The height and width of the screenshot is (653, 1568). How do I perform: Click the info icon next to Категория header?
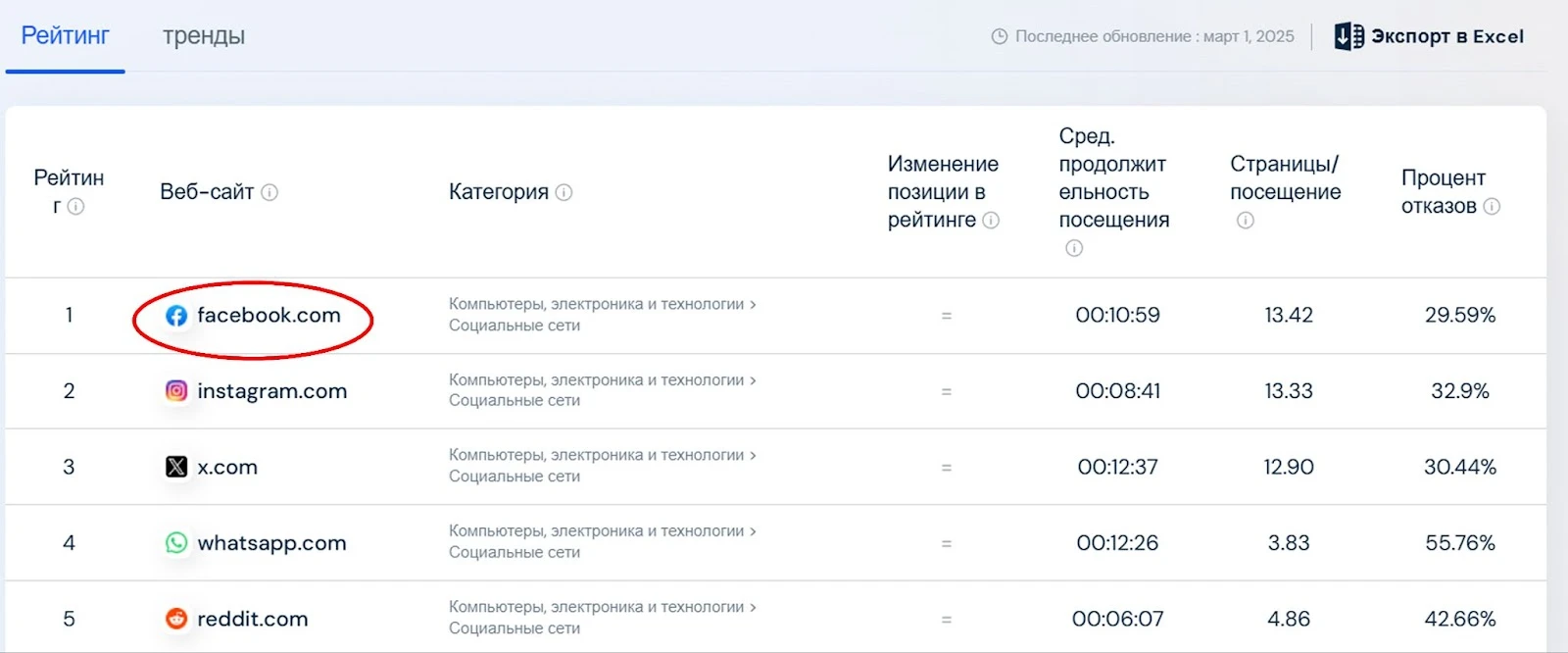tap(563, 192)
